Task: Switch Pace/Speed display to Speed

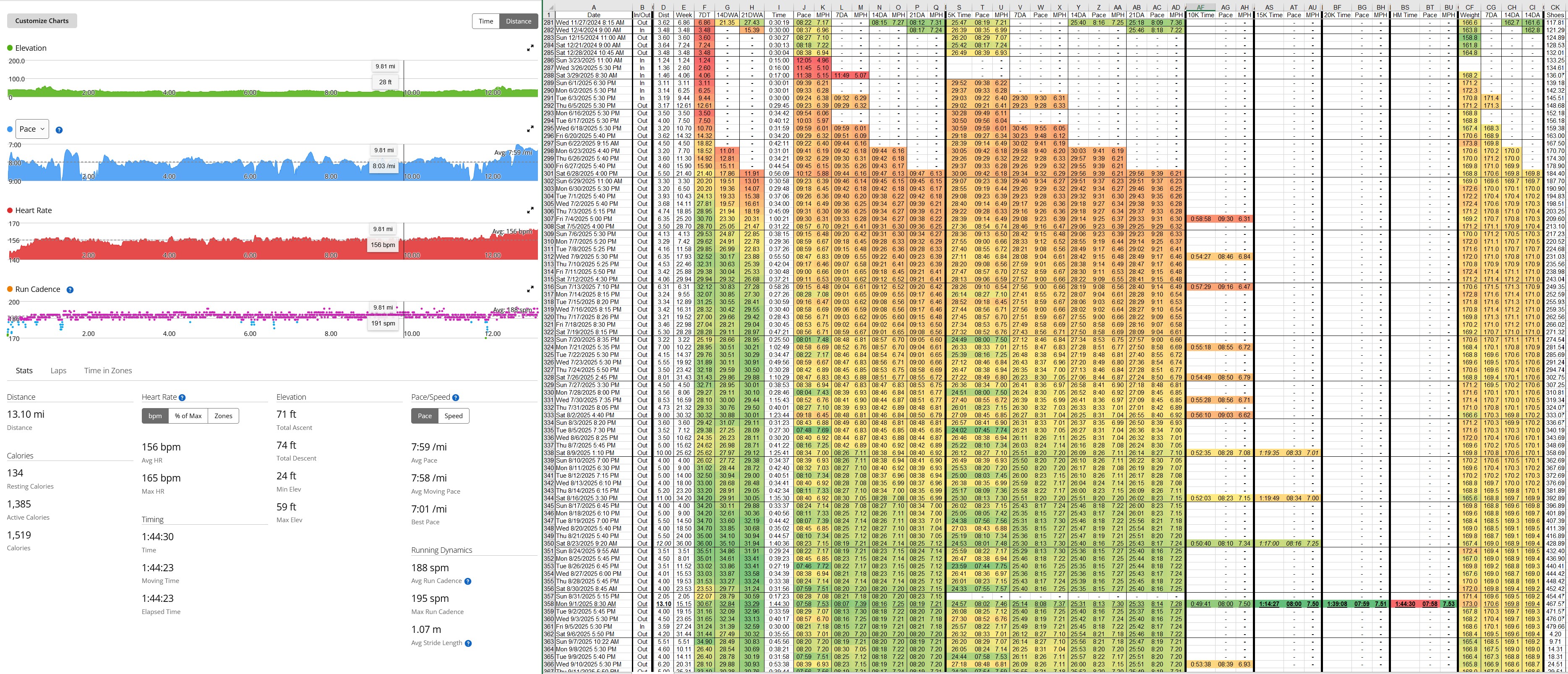Action: coord(454,416)
